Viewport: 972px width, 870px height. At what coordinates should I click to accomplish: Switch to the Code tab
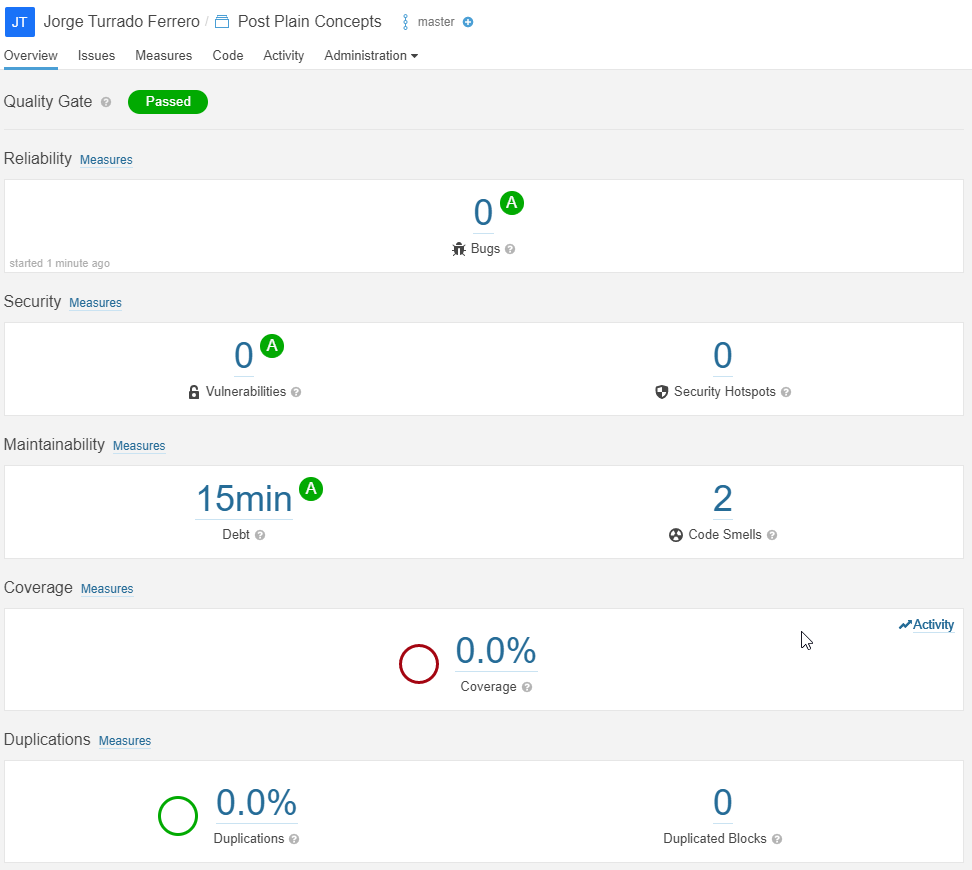click(x=228, y=56)
